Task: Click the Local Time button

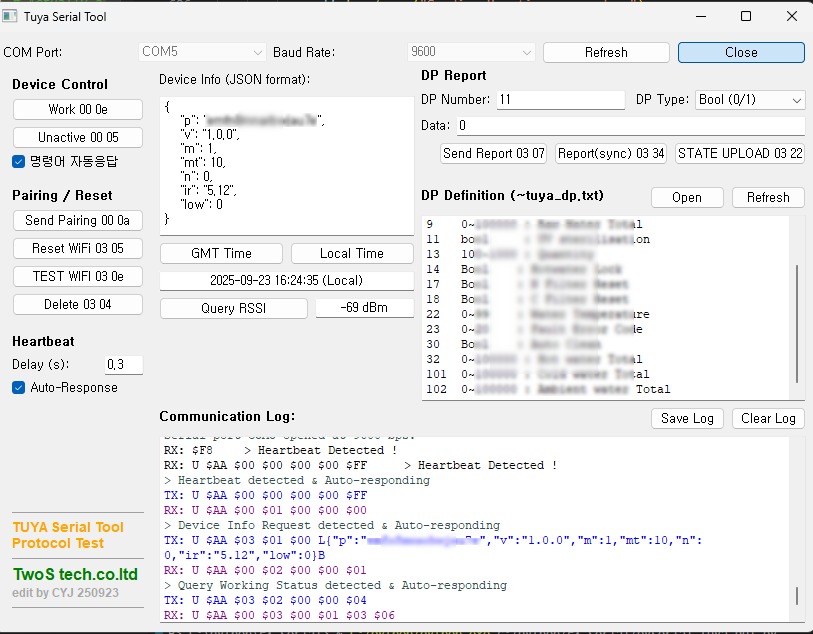Action: 352,253
